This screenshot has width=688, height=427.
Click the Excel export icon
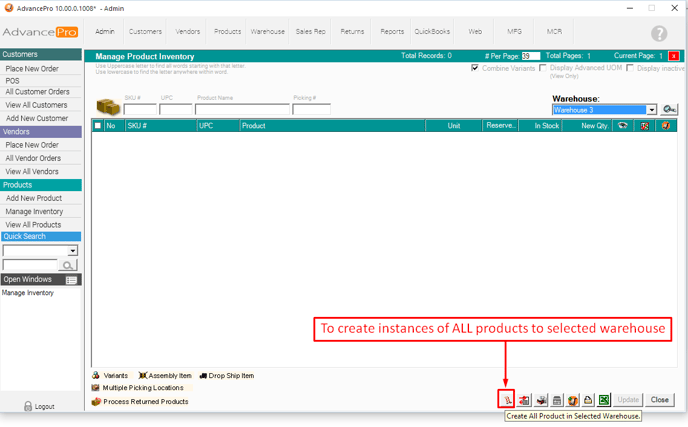point(604,400)
